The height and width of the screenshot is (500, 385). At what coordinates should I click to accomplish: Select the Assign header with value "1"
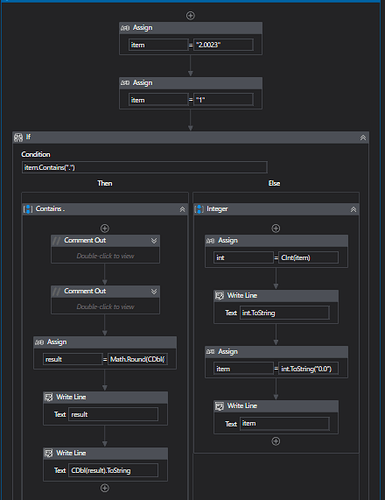[x=191, y=83]
